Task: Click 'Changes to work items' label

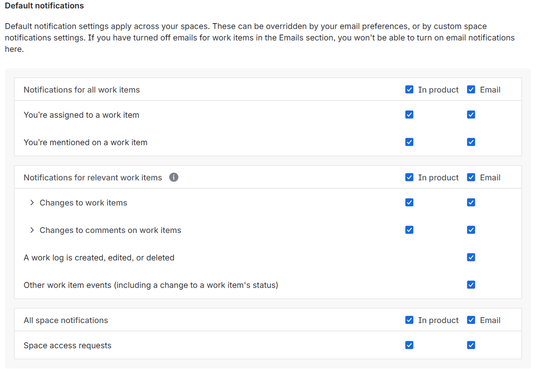Action: click(x=83, y=203)
